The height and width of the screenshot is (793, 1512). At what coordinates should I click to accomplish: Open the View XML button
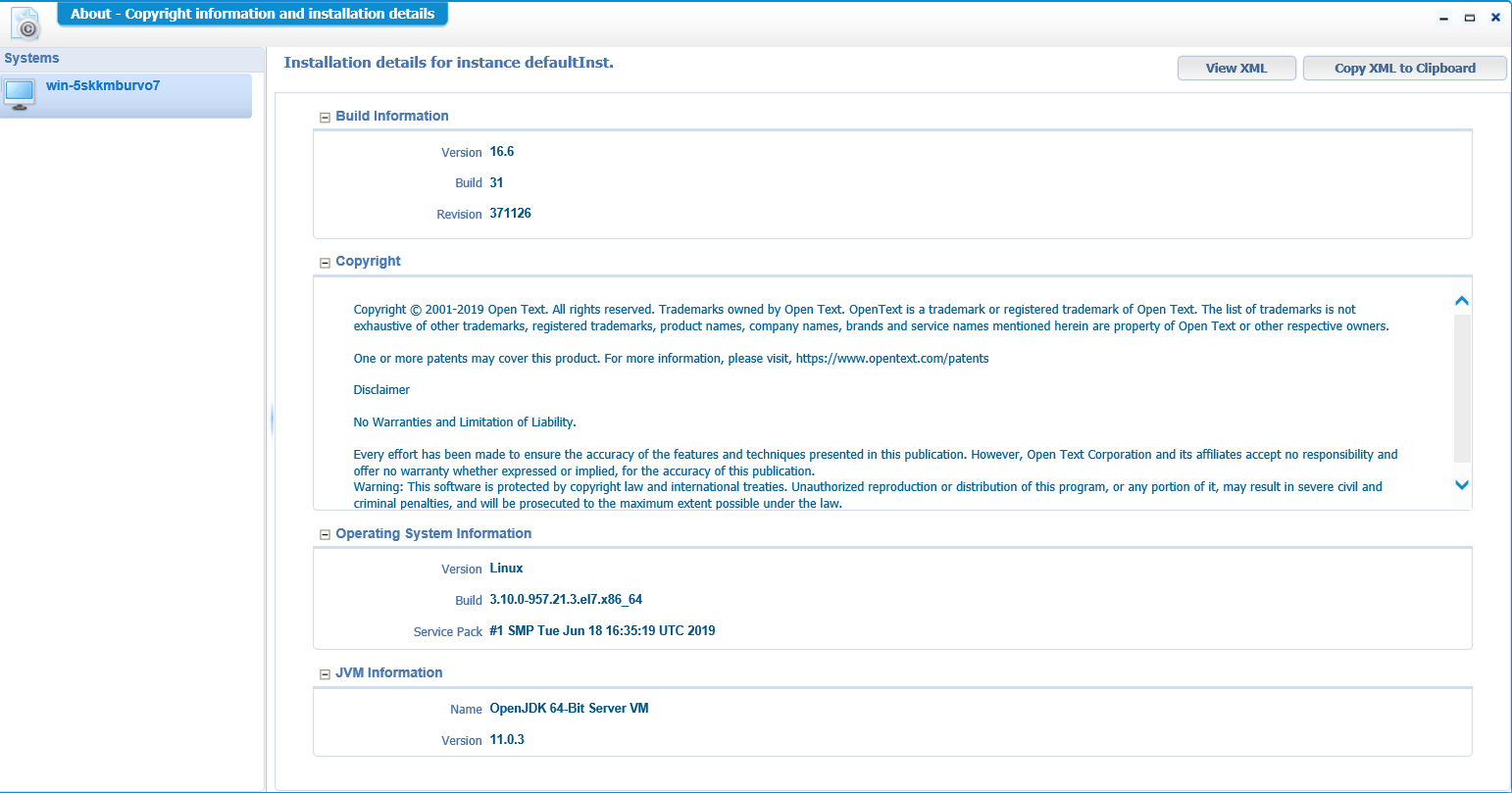coord(1236,68)
